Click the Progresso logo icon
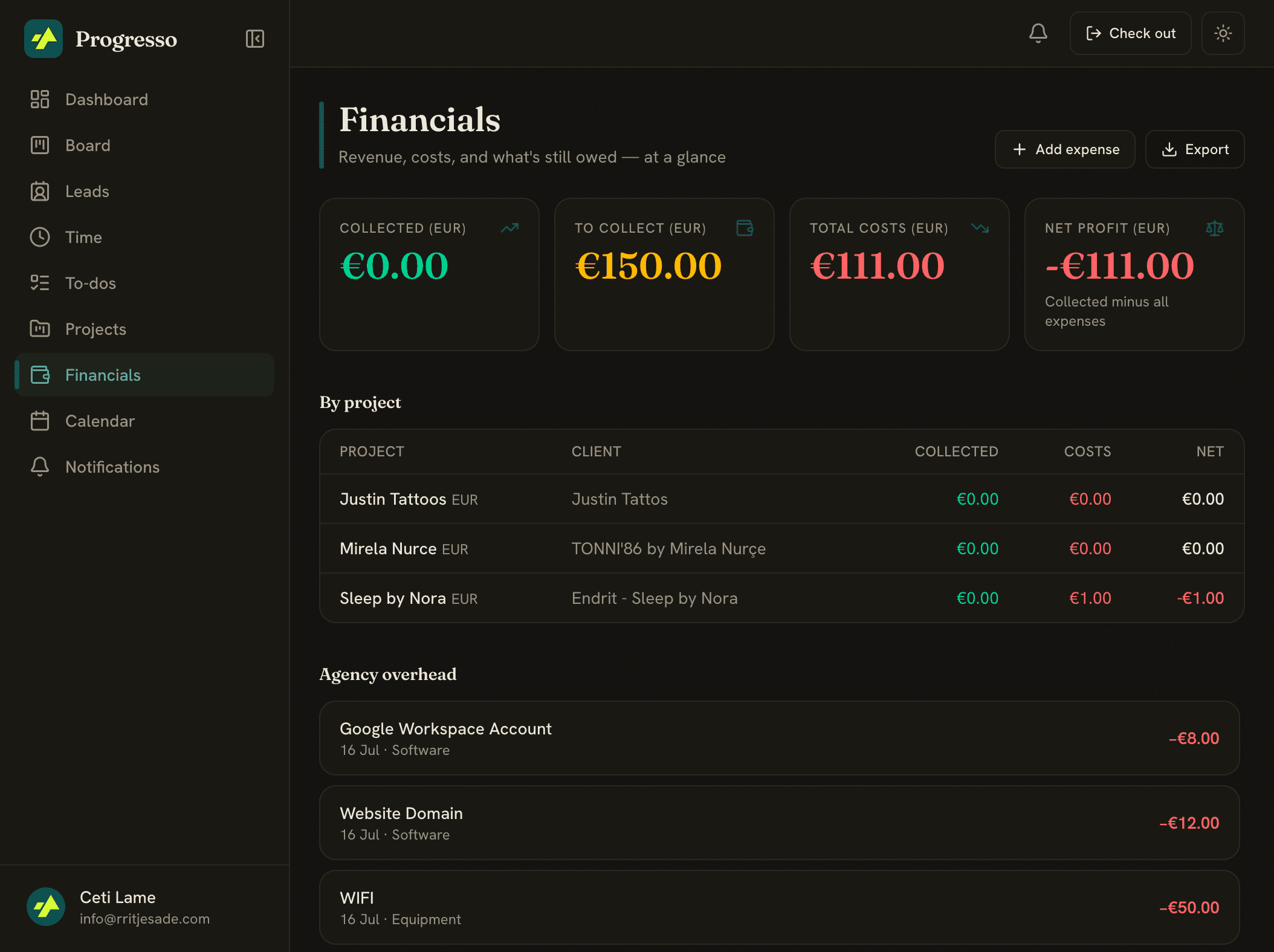Screen dimensions: 1274x952 44,39
